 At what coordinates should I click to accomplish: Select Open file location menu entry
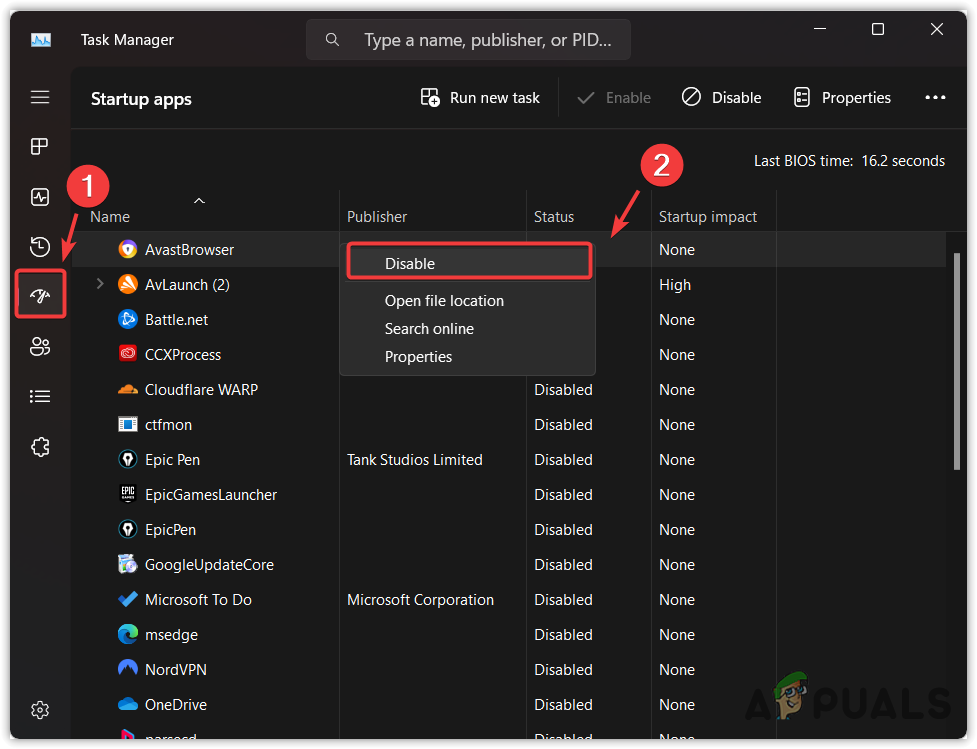click(444, 301)
